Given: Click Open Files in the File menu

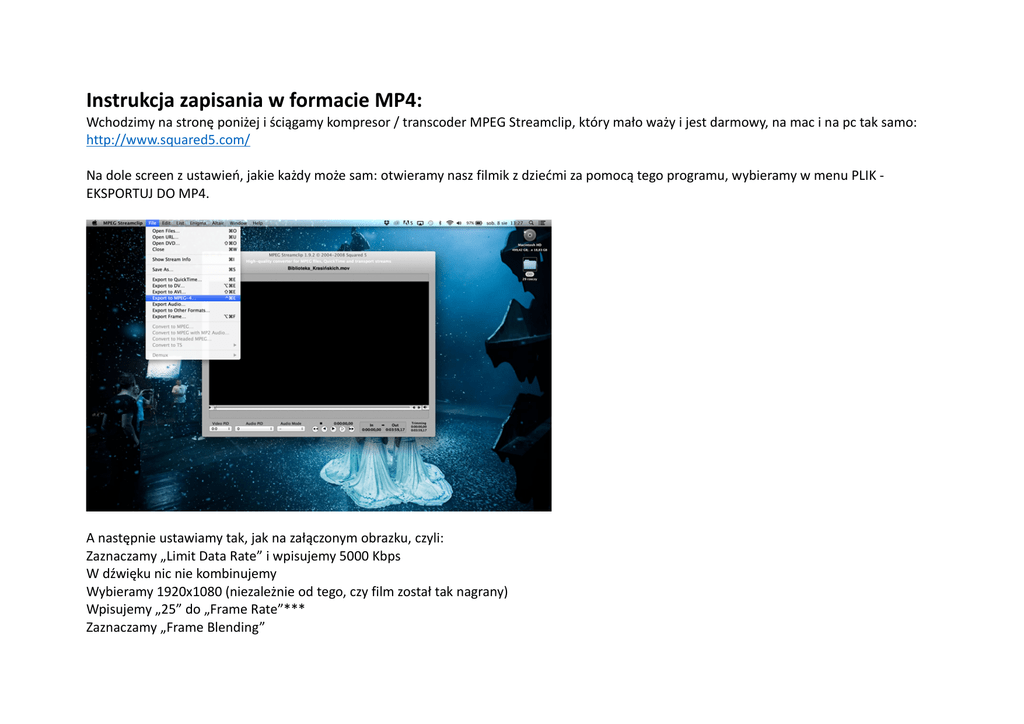Looking at the screenshot, I should (x=166, y=230).
